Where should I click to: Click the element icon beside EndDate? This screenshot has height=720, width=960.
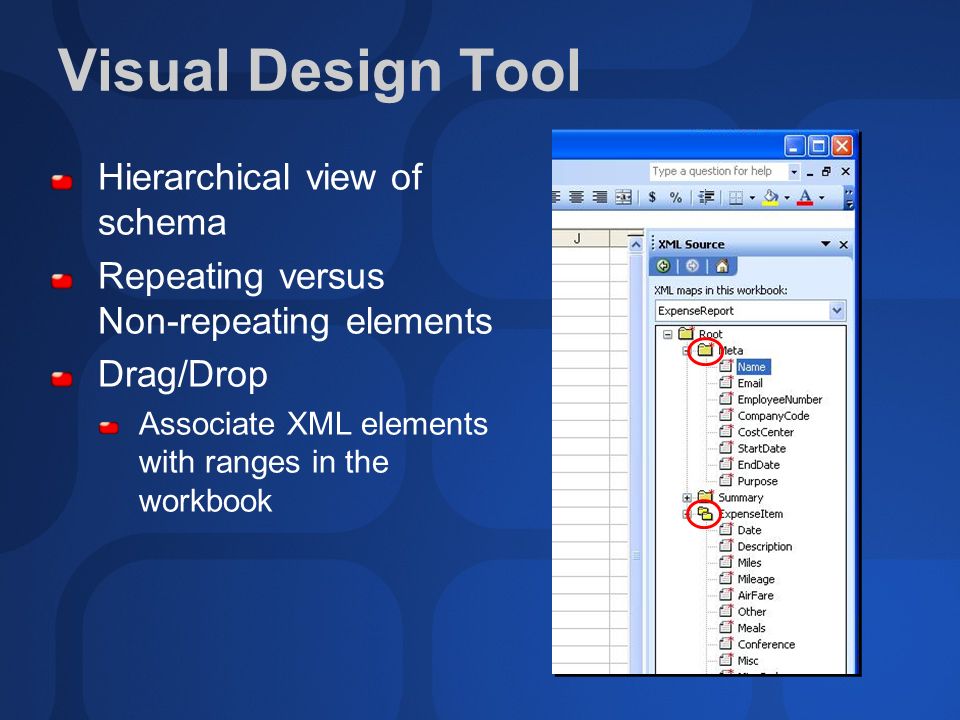coord(726,464)
